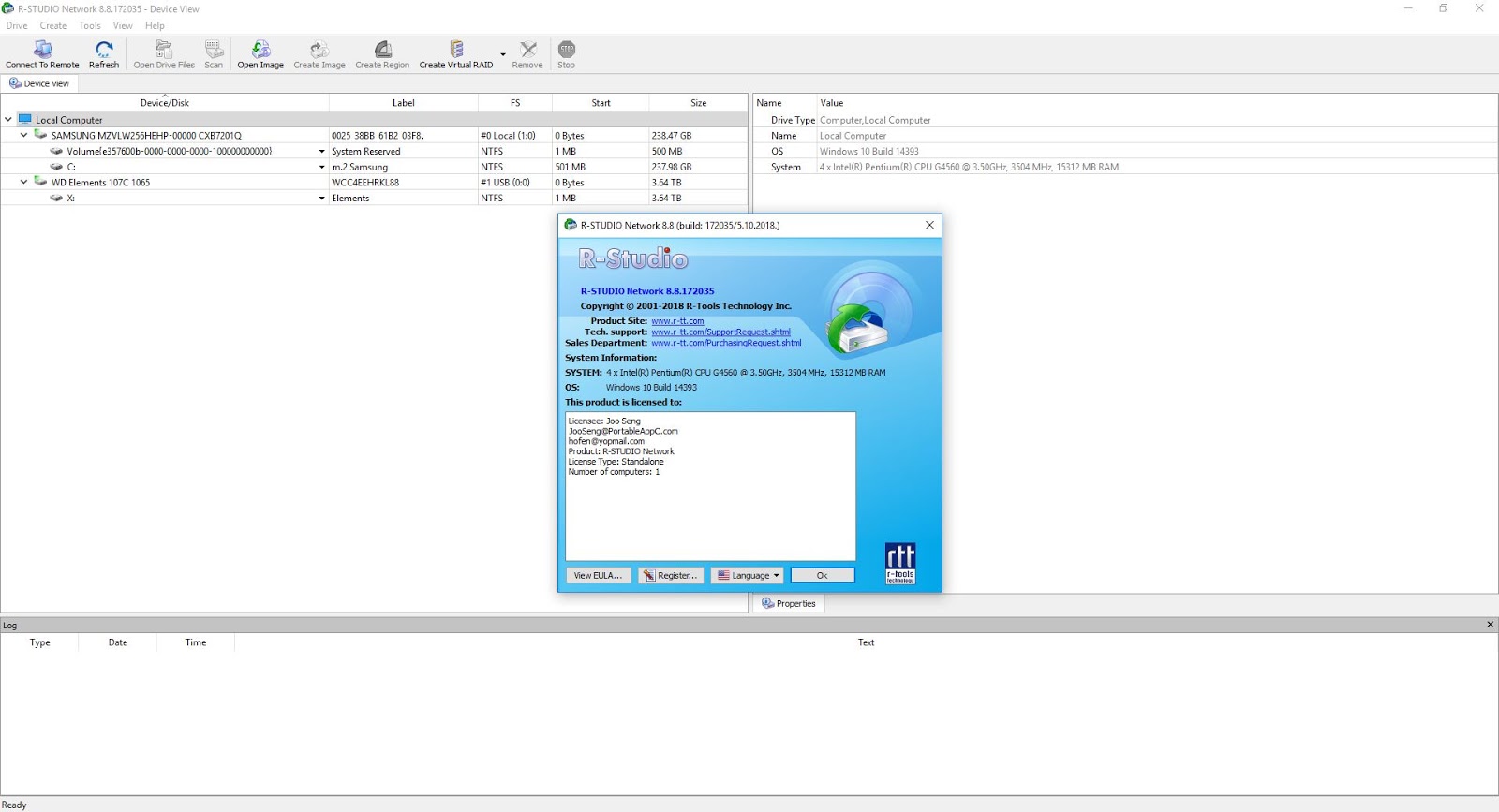Select the Properties tab
Viewport: 1499px width, 812px height.
point(789,604)
